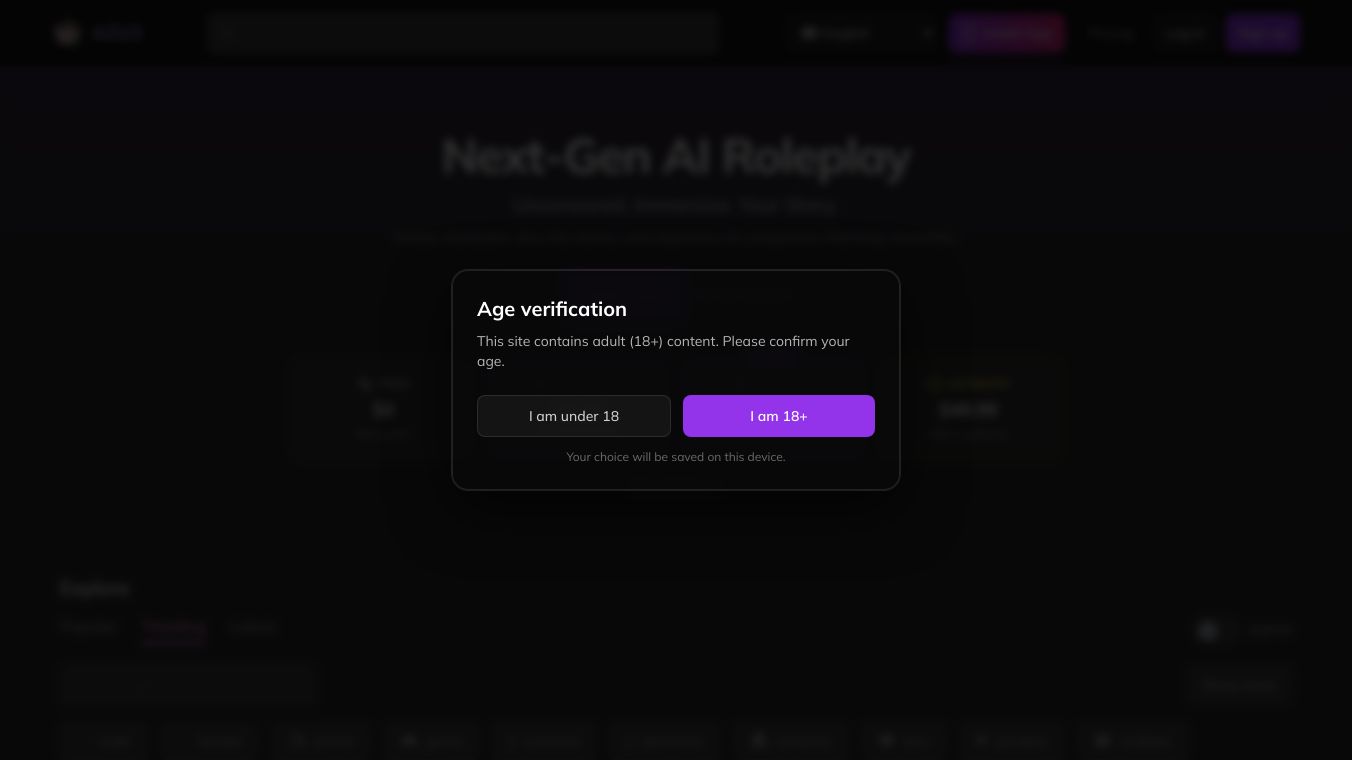The width and height of the screenshot is (1352, 760).
Task: Click the language icon beside English
Action: tap(809, 33)
